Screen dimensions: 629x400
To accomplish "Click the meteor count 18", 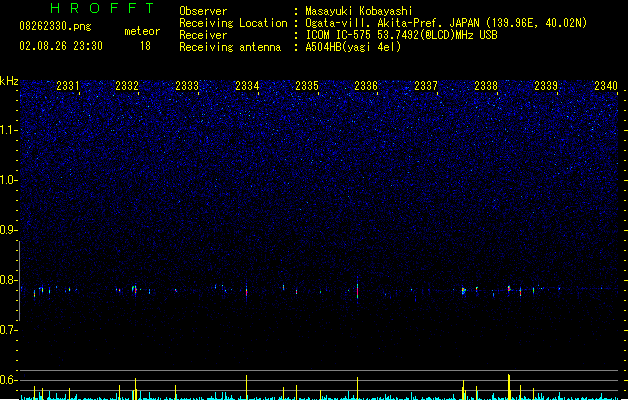I will (x=145, y=46).
